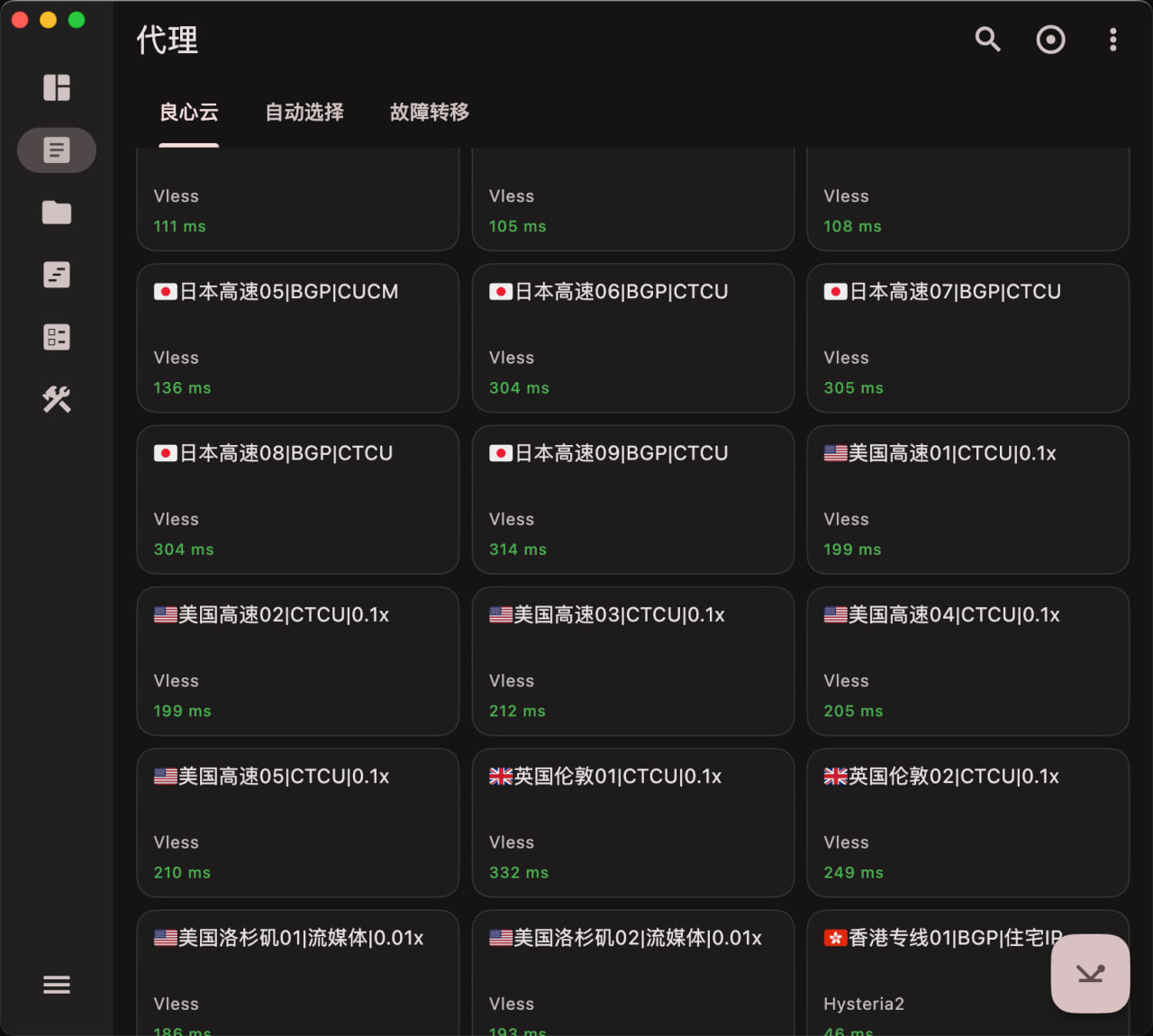Click the 136 ms latency value

(x=182, y=388)
